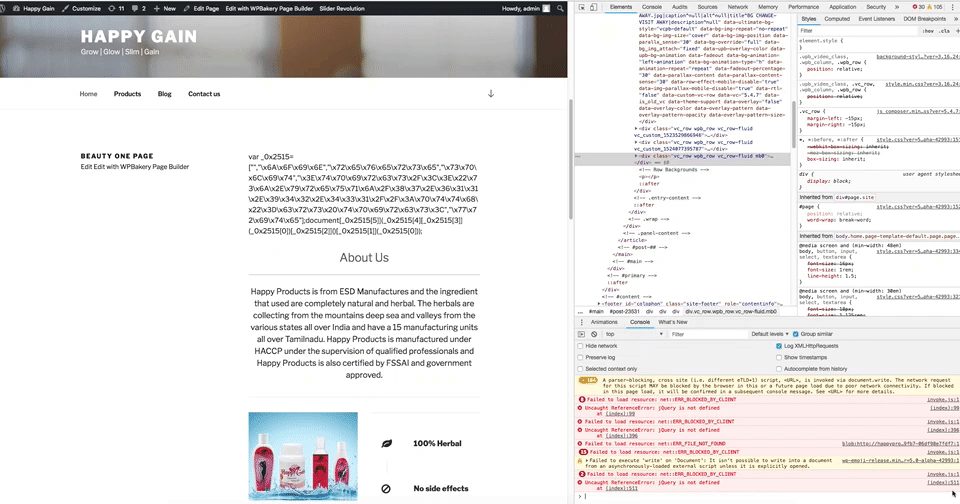Expand the vc_custom_1523529866946 div node
960x504 pixels.
click(x=636, y=129)
